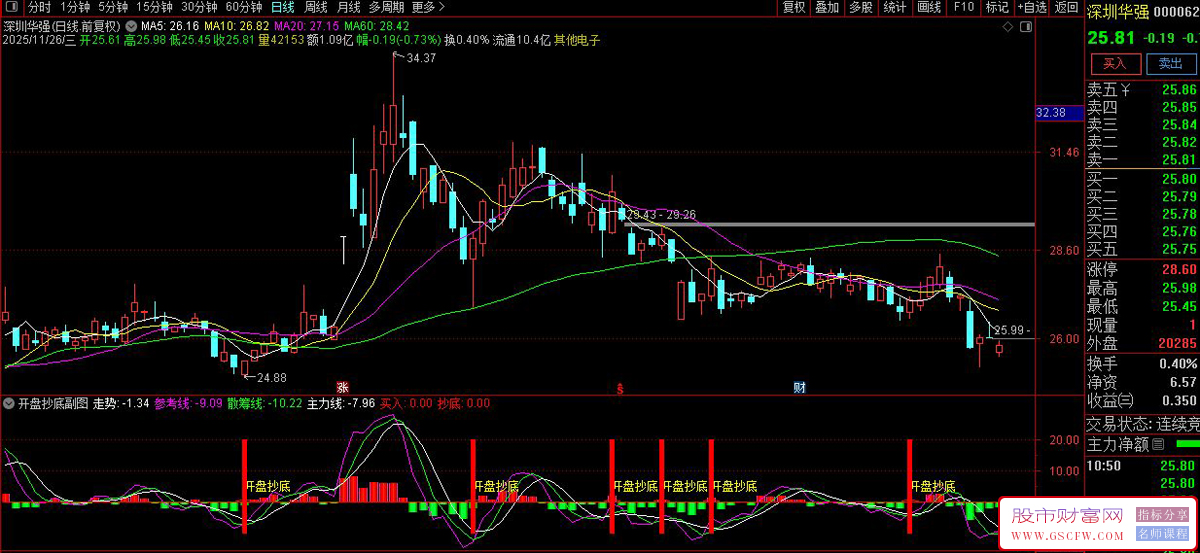Switch to the 1分钟 period
The image size is (1200, 553).
(x=73, y=7)
